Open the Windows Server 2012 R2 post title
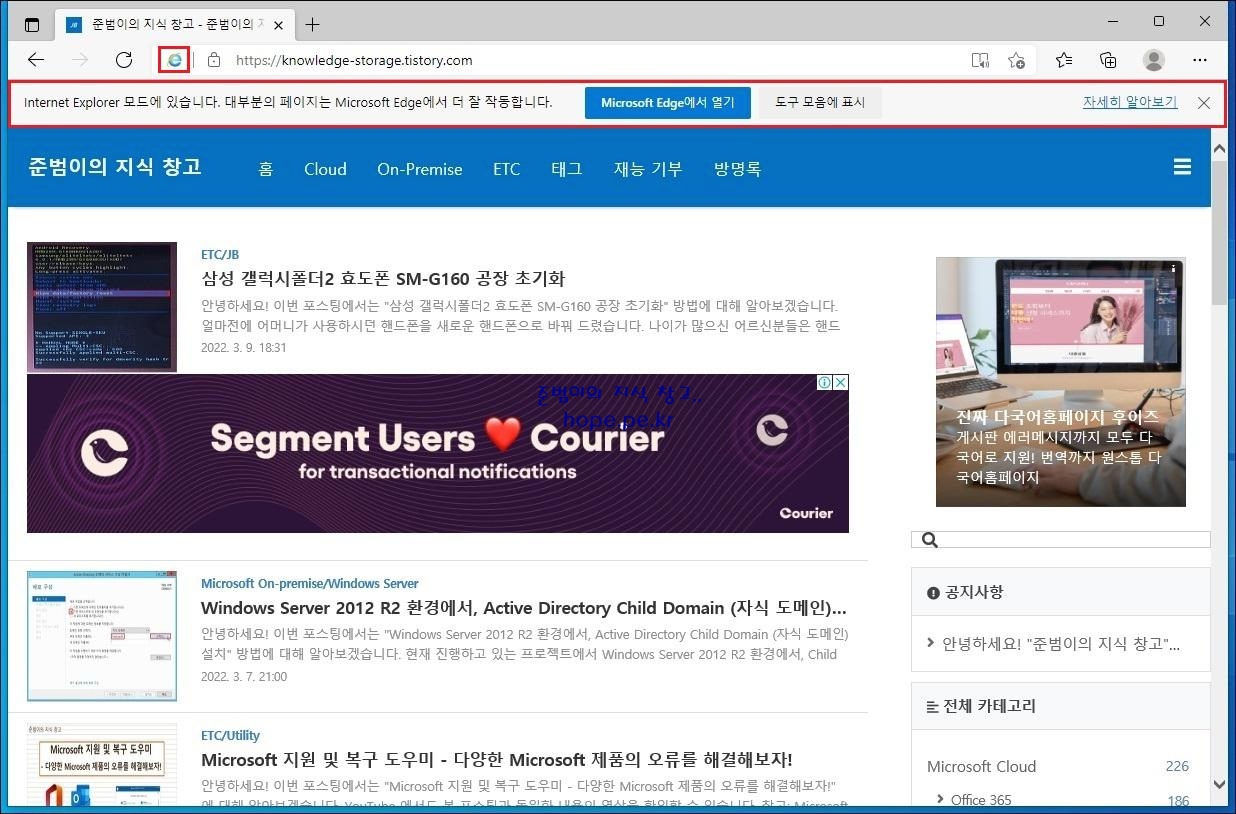 pos(524,607)
